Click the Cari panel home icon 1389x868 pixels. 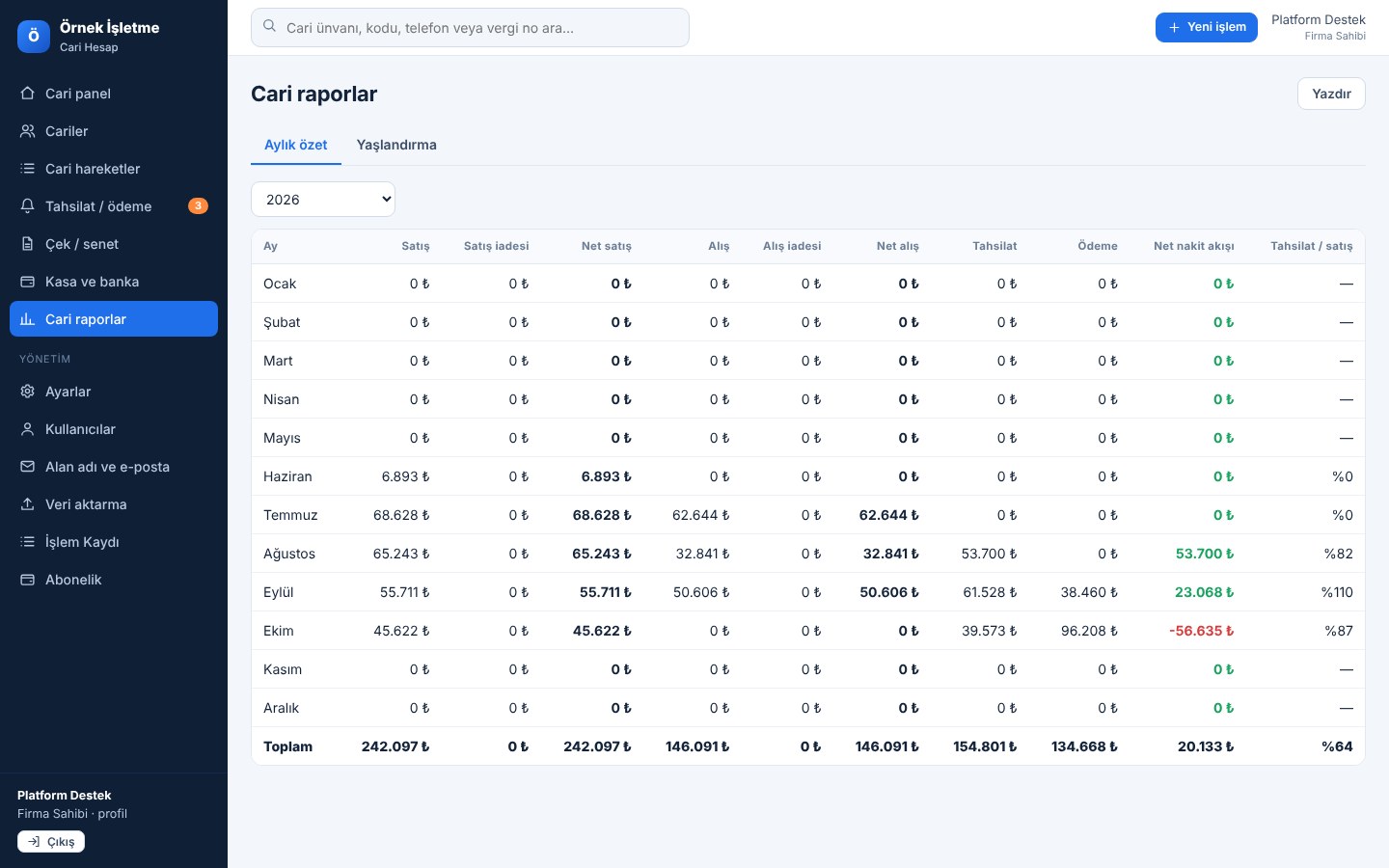coord(28,94)
